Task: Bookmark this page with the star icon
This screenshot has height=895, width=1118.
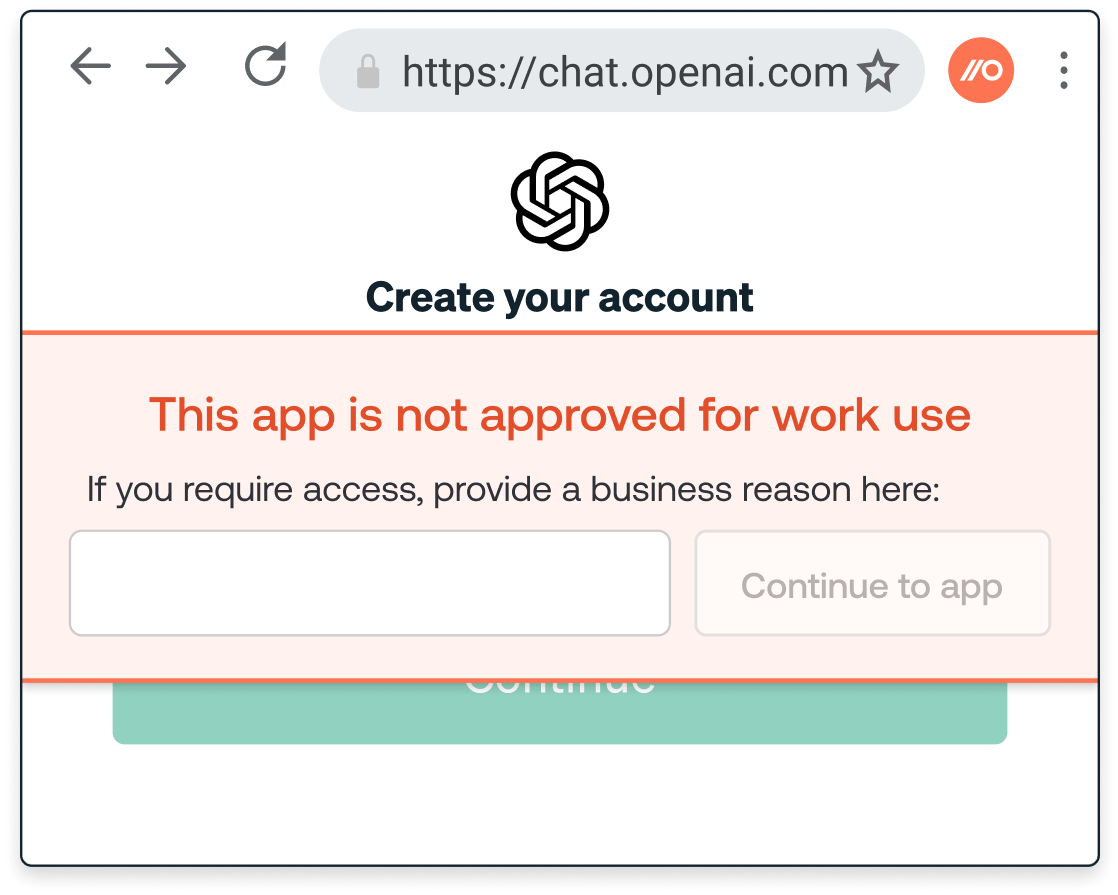Action: (x=878, y=71)
